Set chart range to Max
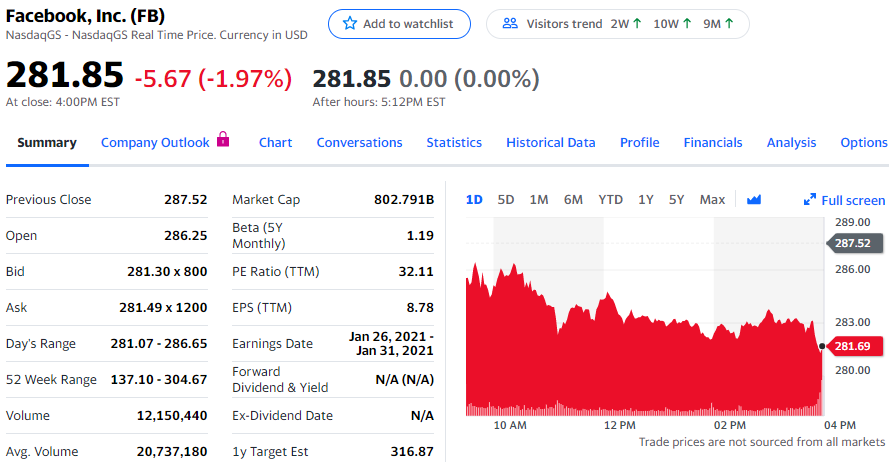The height and width of the screenshot is (462, 889). [712, 200]
